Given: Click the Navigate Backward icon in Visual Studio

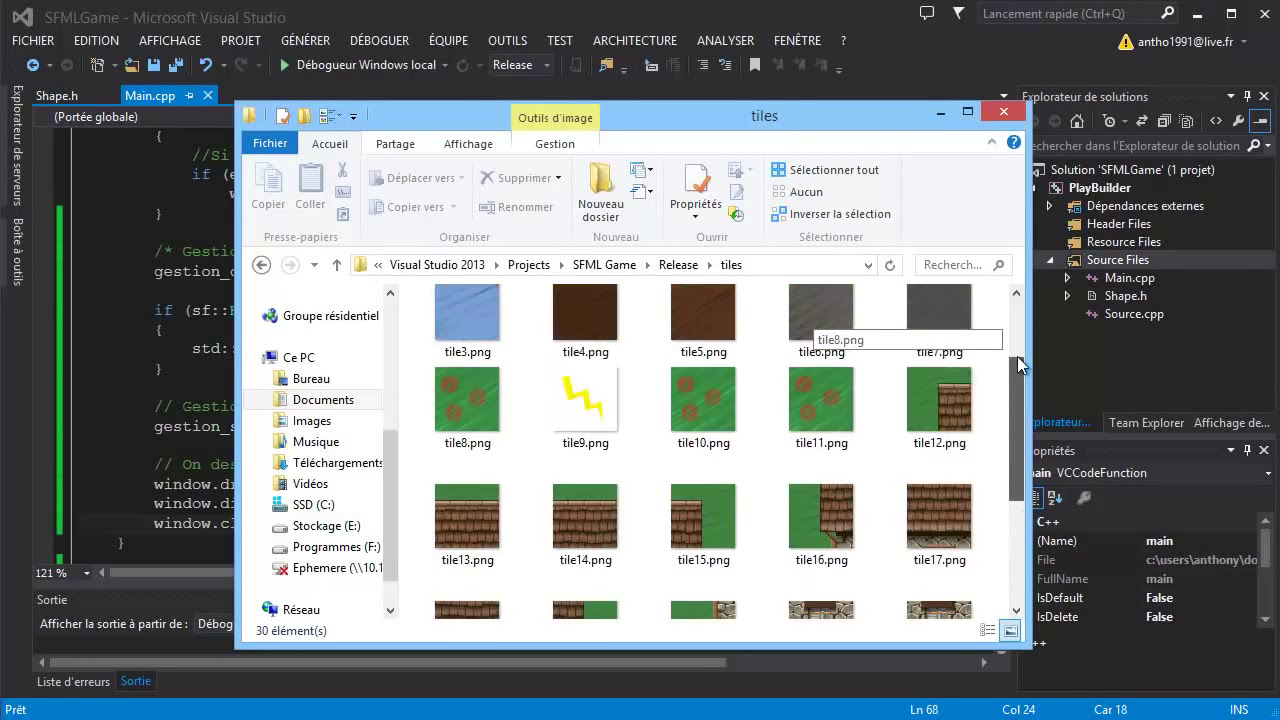Looking at the screenshot, I should pyautogui.click(x=33, y=65).
